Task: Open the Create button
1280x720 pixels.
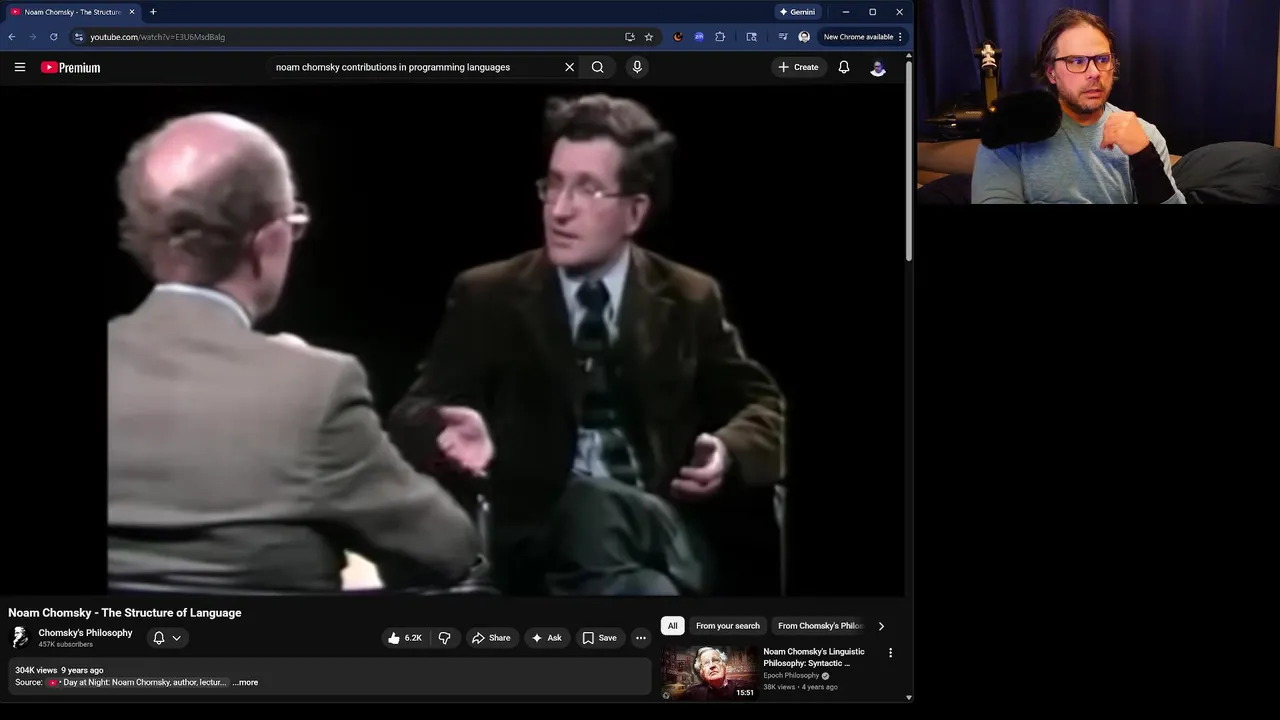Action: [x=798, y=67]
